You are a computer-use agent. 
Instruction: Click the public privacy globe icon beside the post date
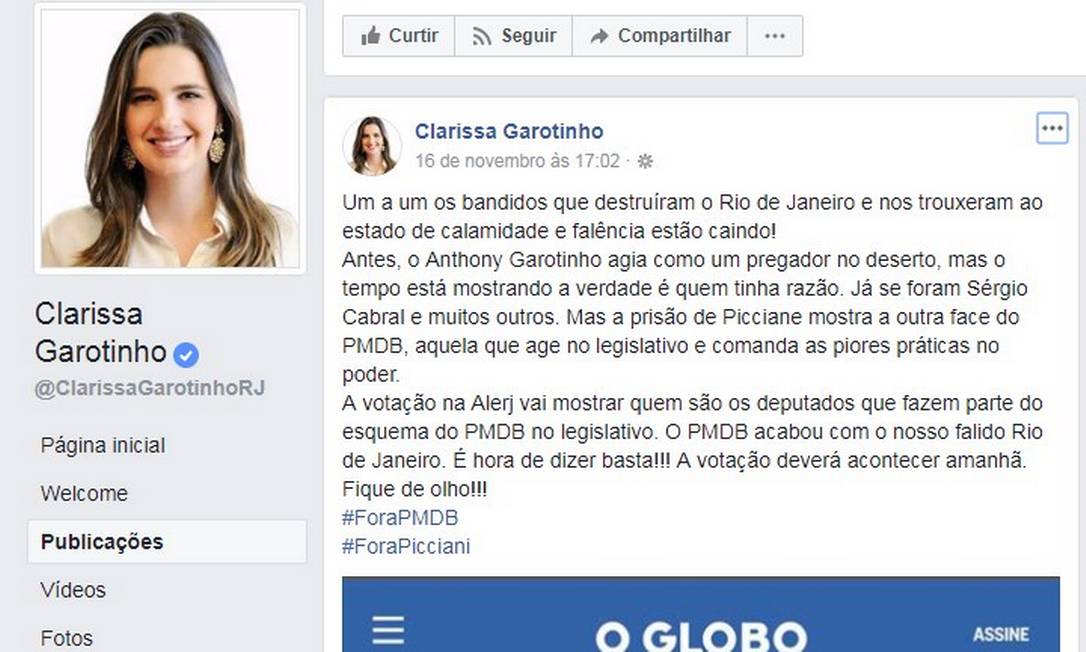click(645, 161)
